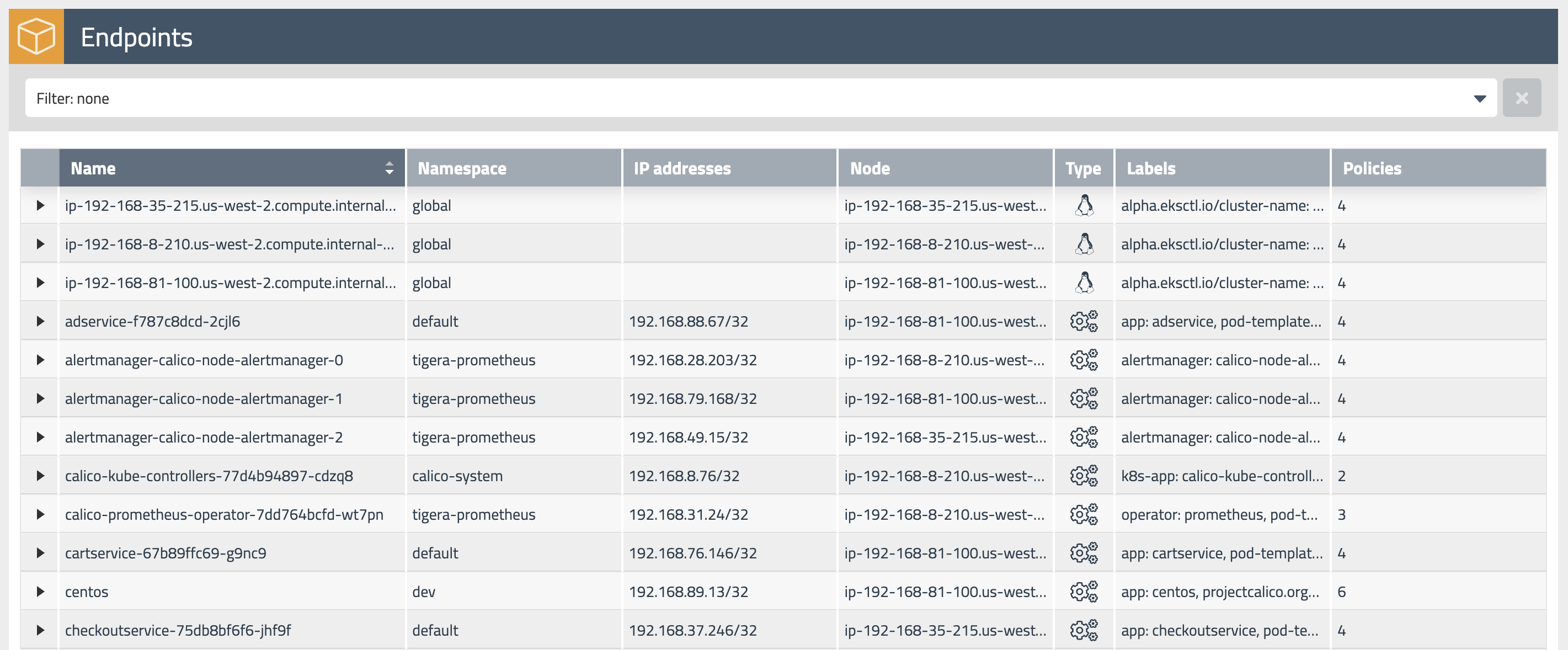Clear filter with the X button
This screenshot has width=1568, height=650.
1521,98
